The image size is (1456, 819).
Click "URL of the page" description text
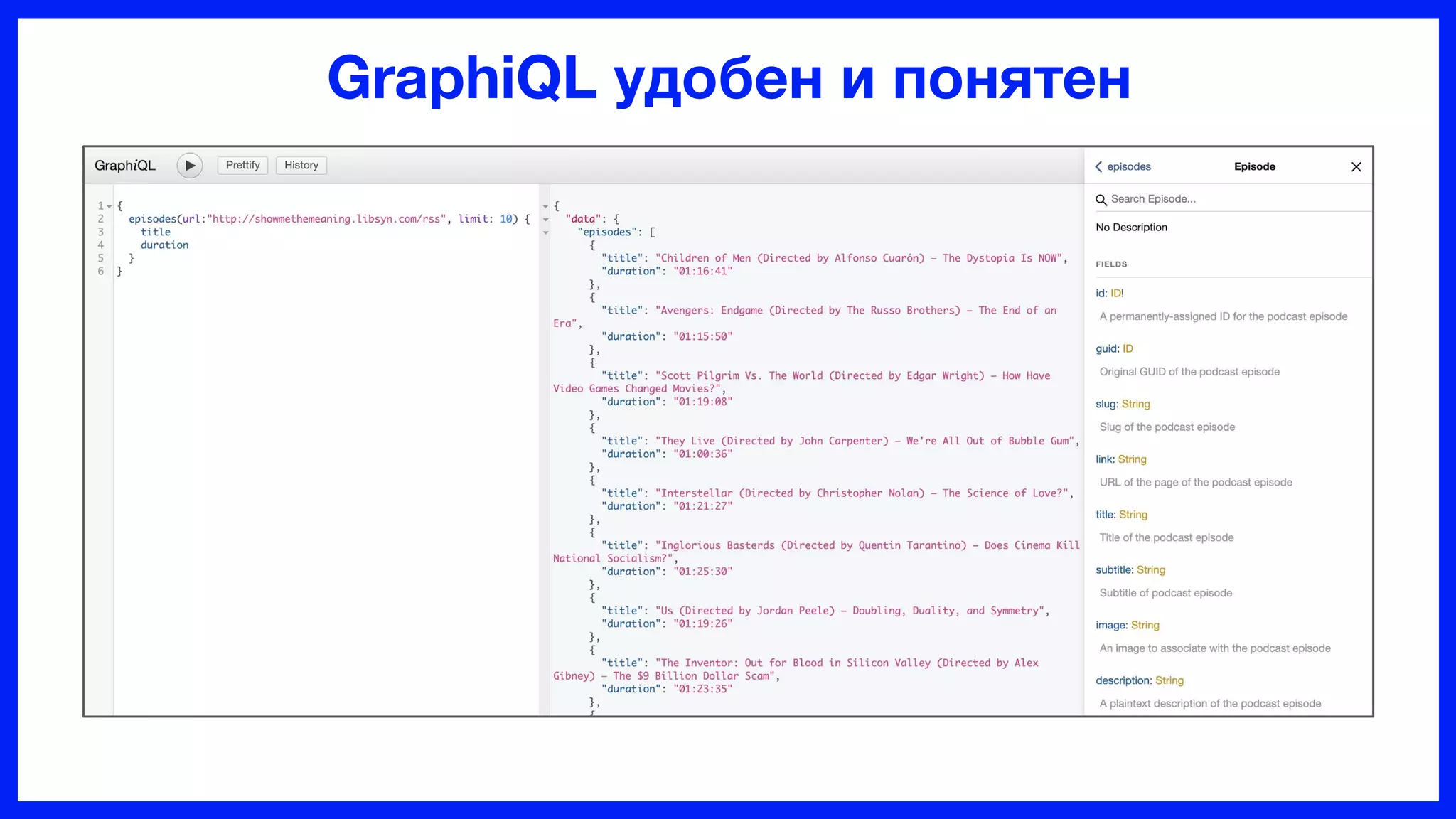[x=1196, y=483]
